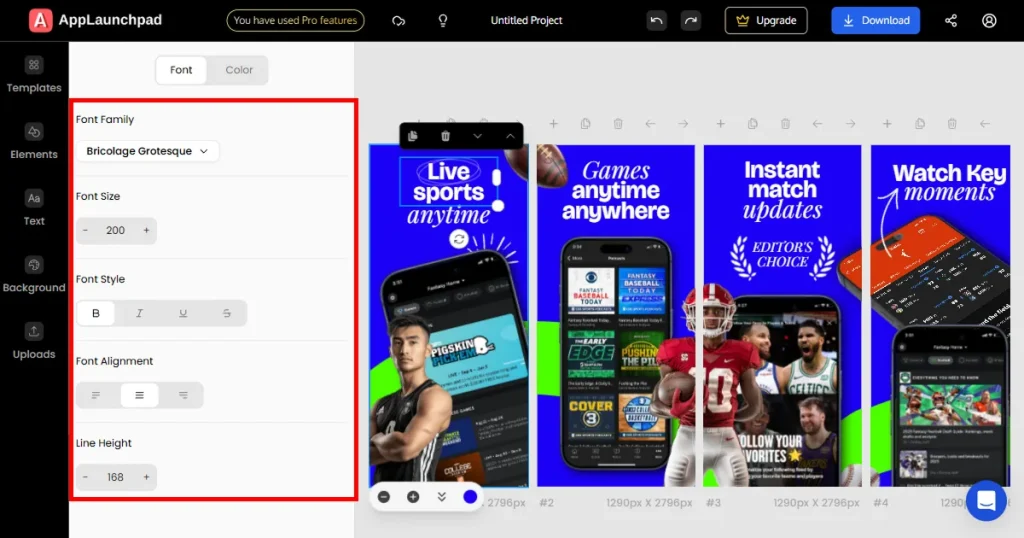Copy screenshot #2 using its duplicate icon
The image size is (1024, 538).
pos(585,123)
